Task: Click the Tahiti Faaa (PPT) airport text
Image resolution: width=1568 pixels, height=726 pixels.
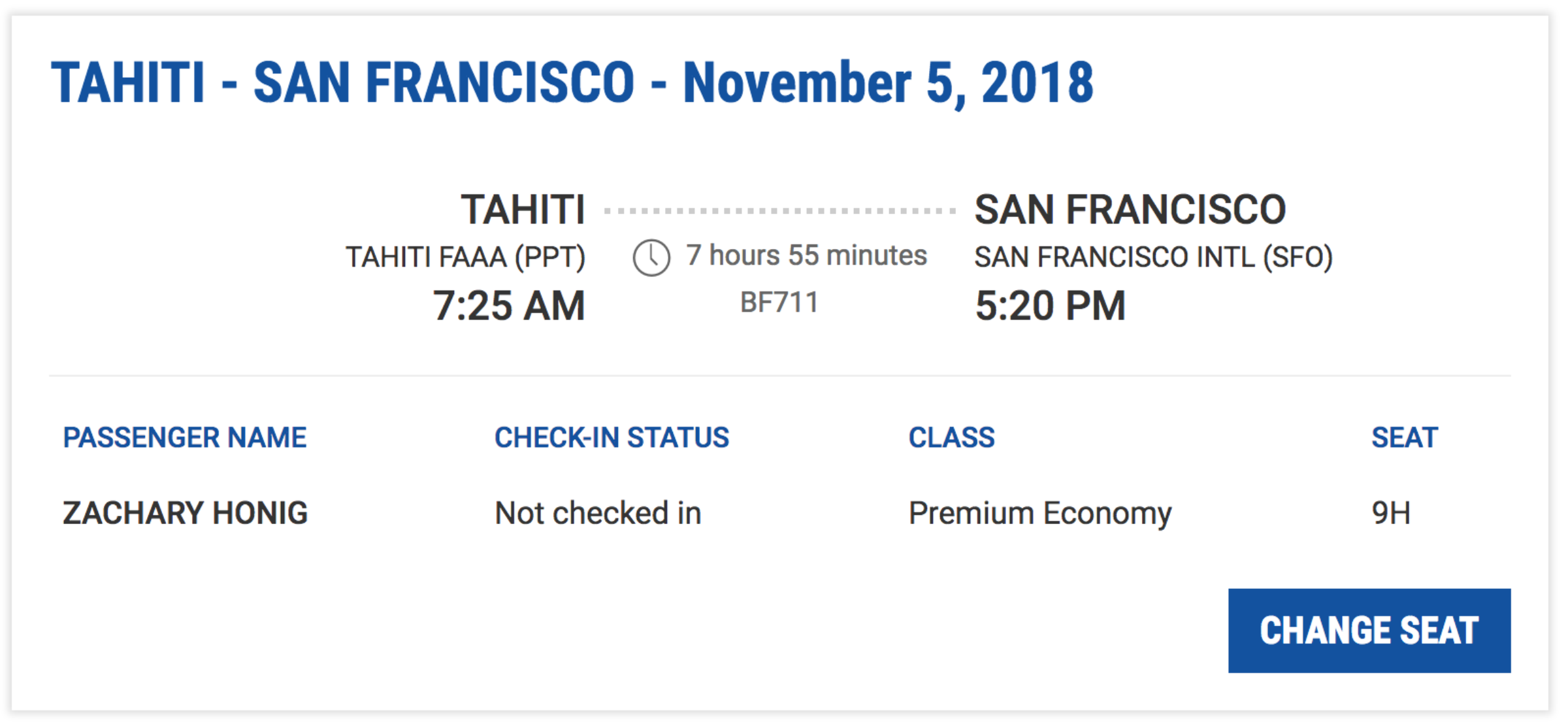Action: pyautogui.click(x=465, y=257)
